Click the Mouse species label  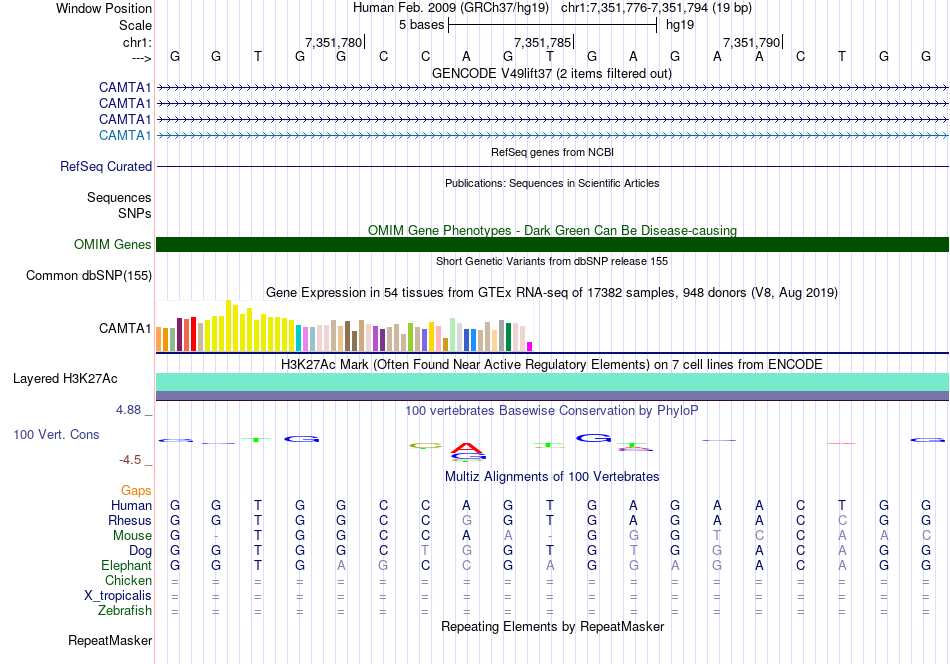(x=132, y=536)
